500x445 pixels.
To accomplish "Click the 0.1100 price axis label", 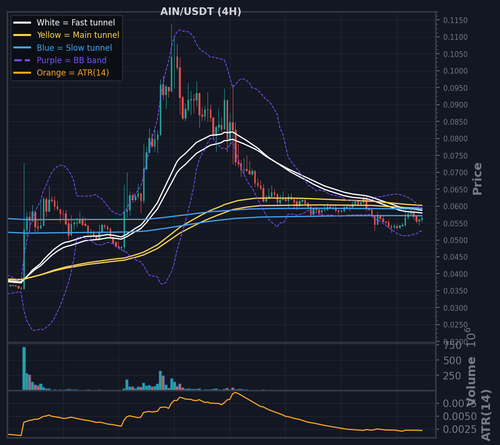I will pos(455,37).
